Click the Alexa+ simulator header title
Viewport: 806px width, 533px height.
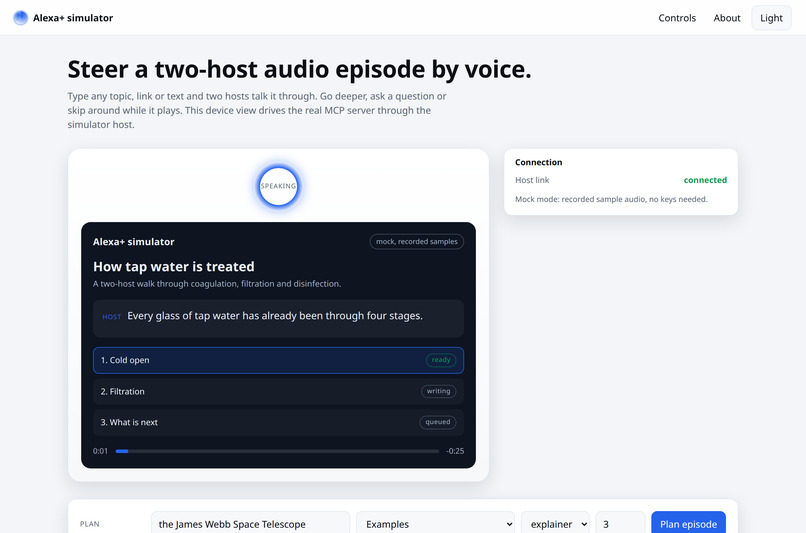[x=73, y=18]
